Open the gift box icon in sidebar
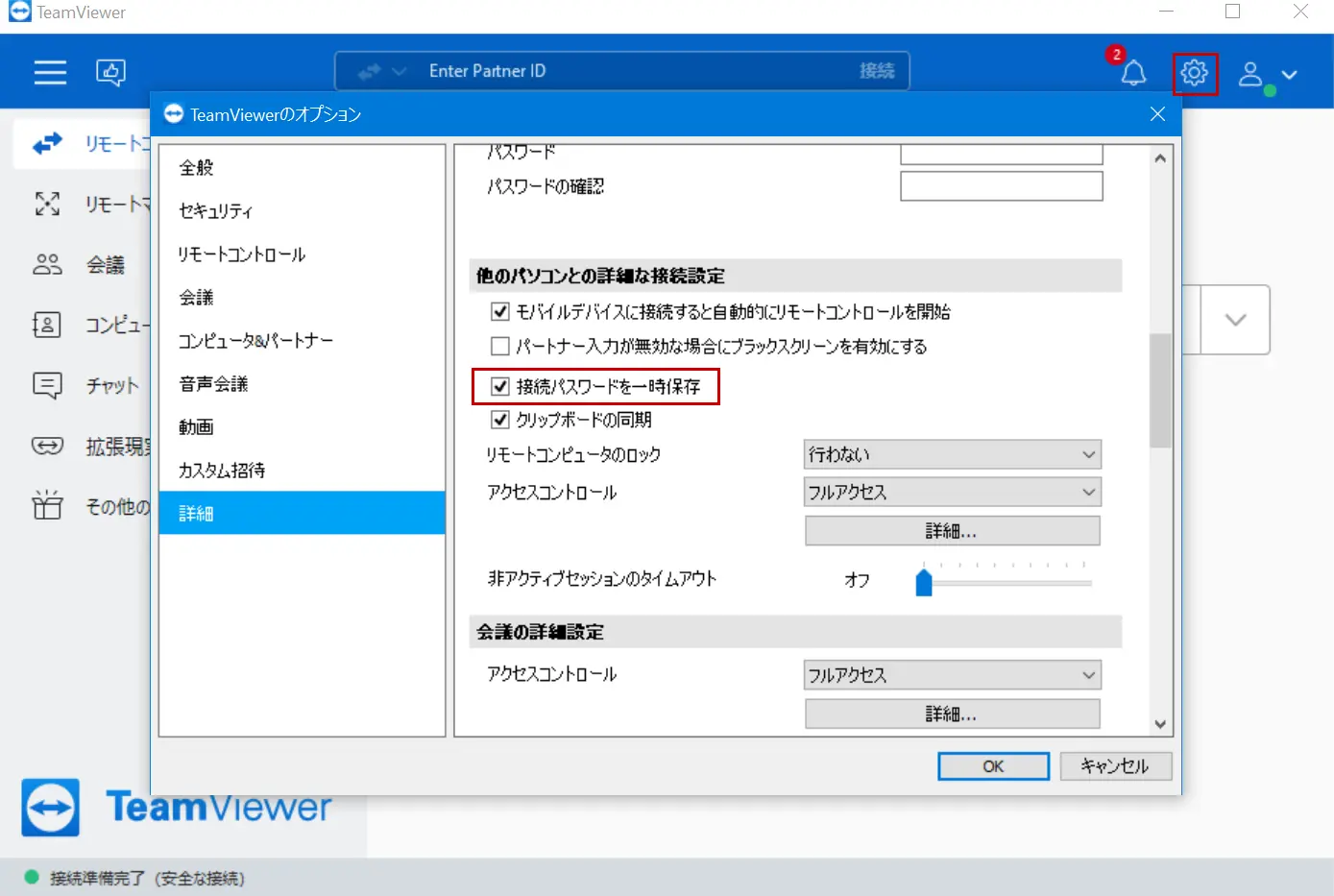 tap(47, 505)
